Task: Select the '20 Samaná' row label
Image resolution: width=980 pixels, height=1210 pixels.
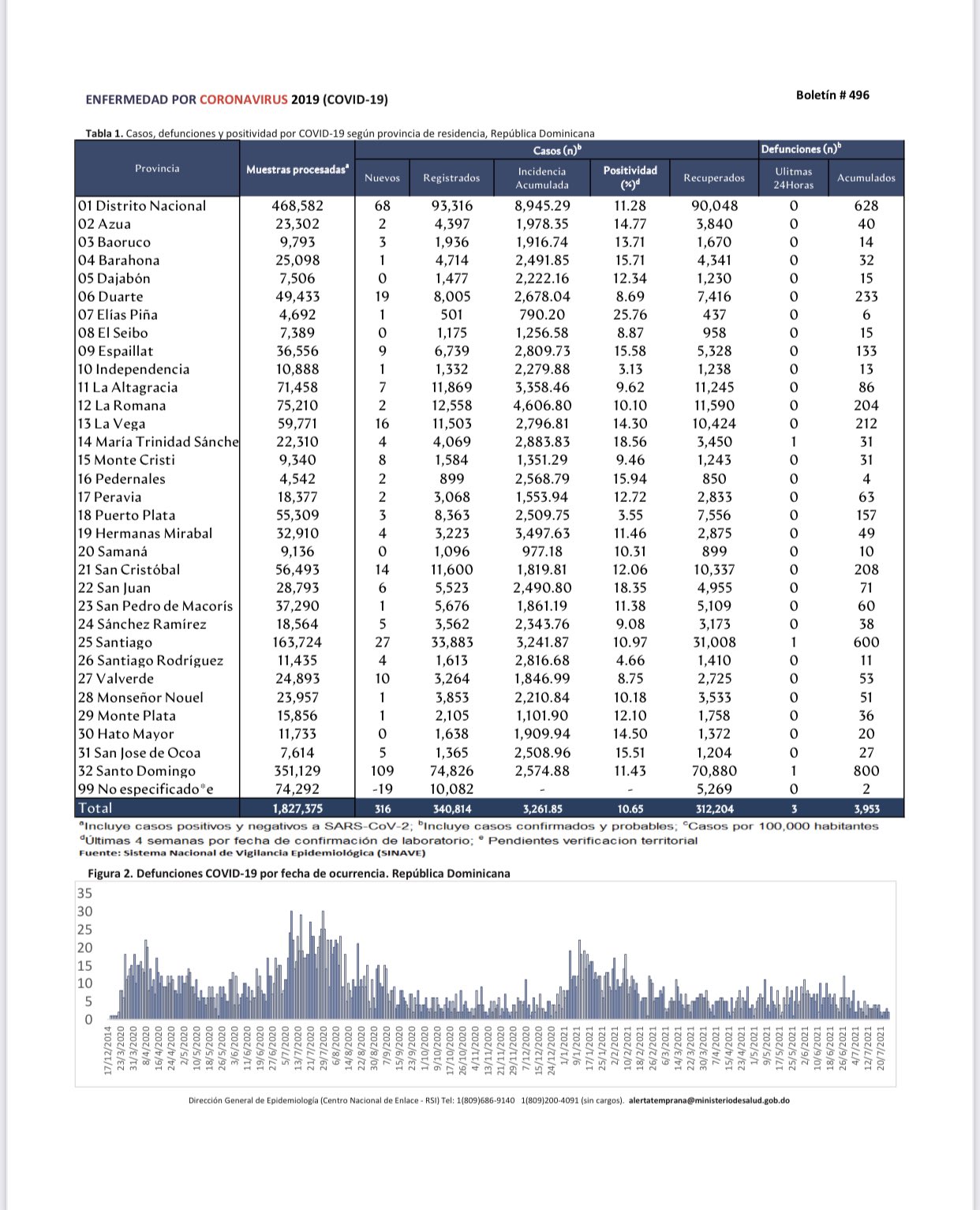Action: 113,552
